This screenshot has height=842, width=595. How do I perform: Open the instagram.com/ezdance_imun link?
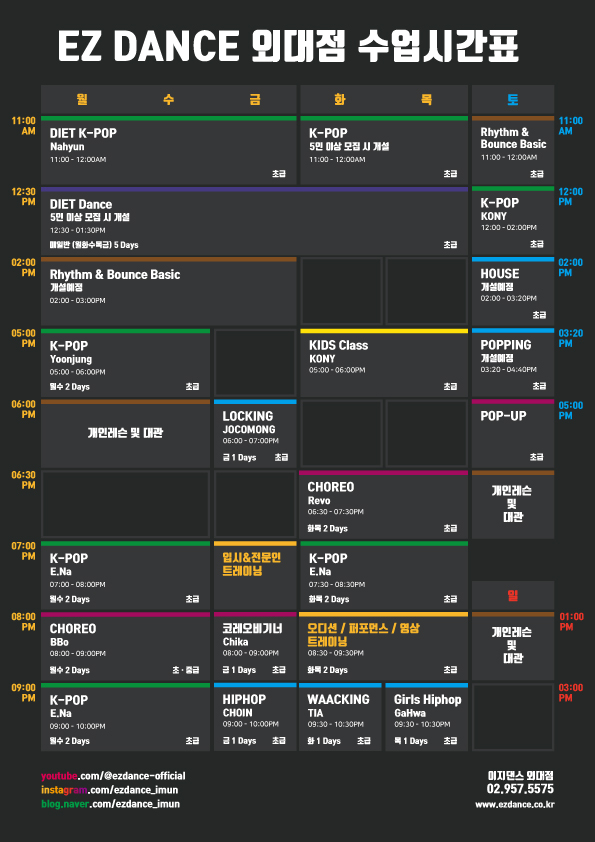pos(110,790)
